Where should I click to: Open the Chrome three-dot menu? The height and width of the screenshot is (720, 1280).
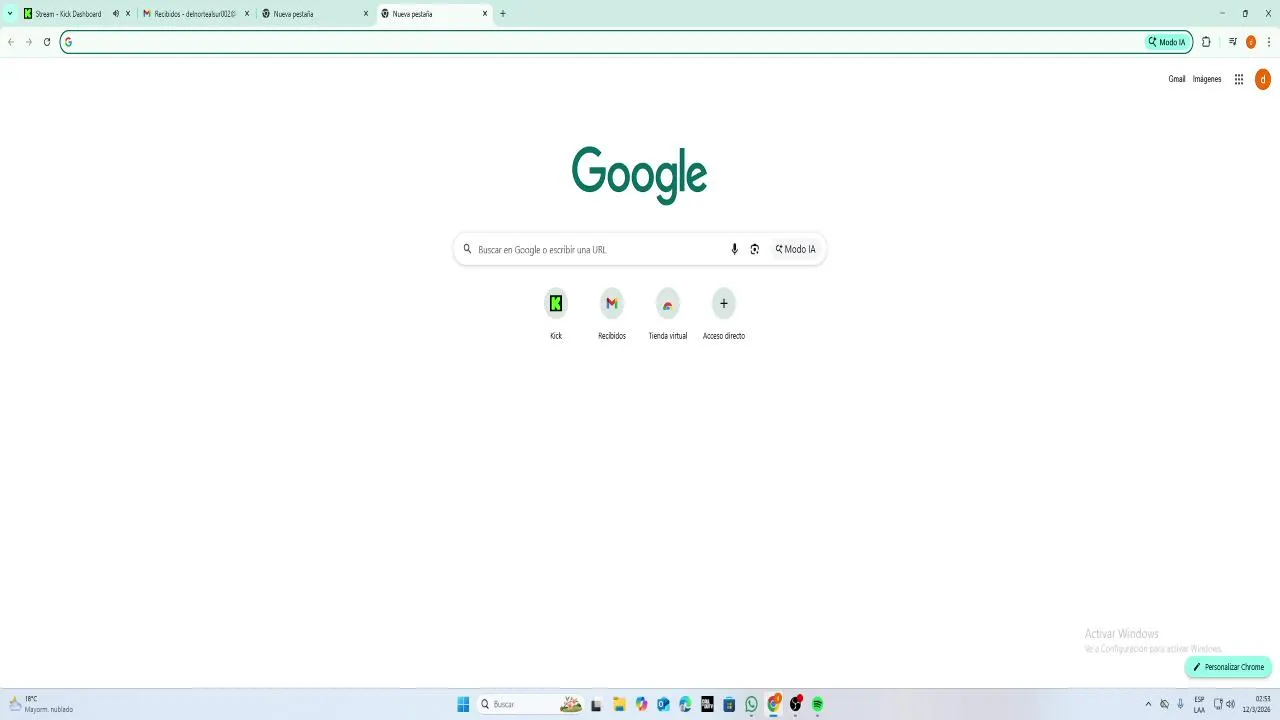click(x=1269, y=42)
